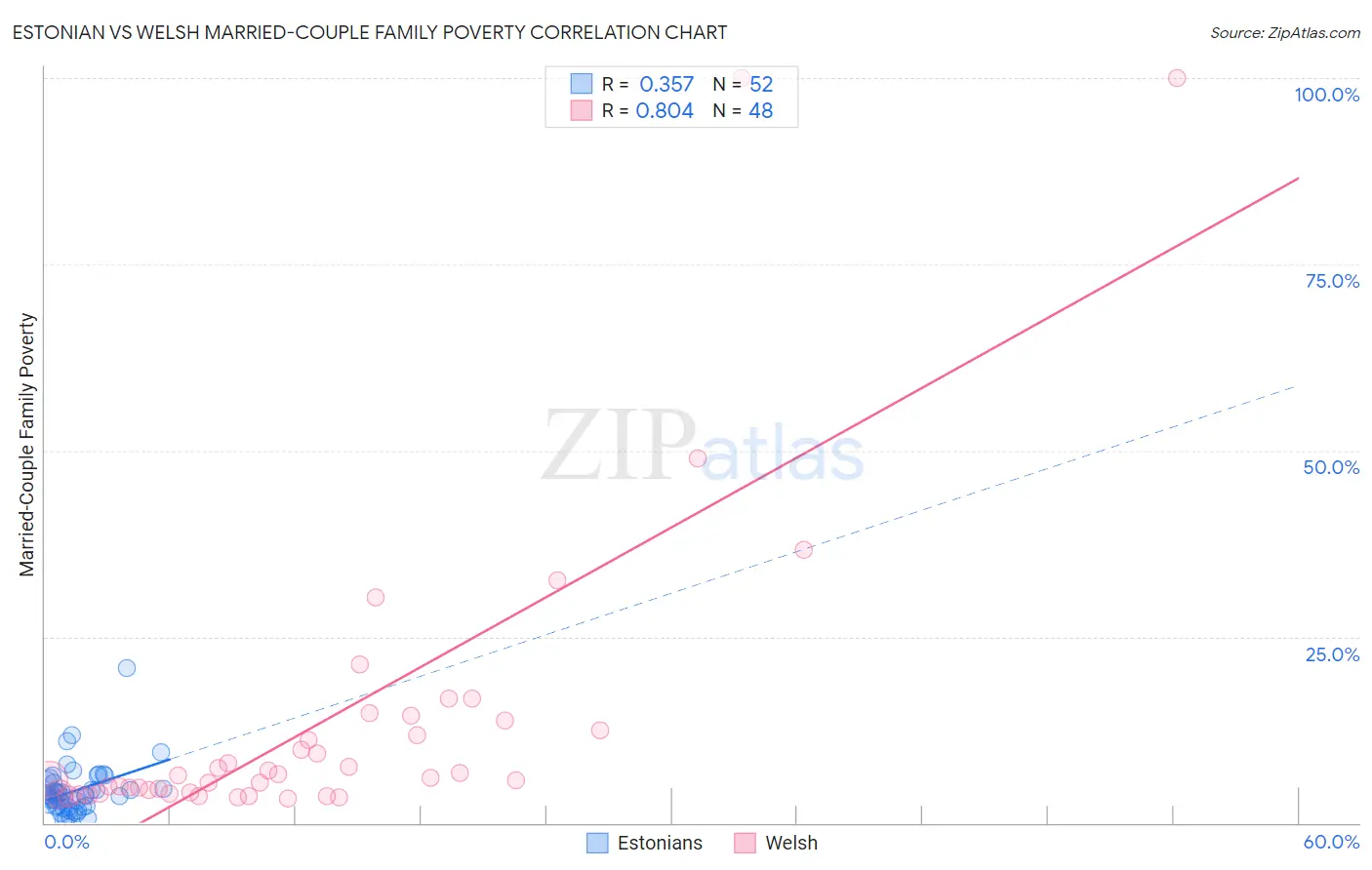Click the blue swatch in stats box
The width and height of the screenshot is (1372, 870).
pos(582,84)
